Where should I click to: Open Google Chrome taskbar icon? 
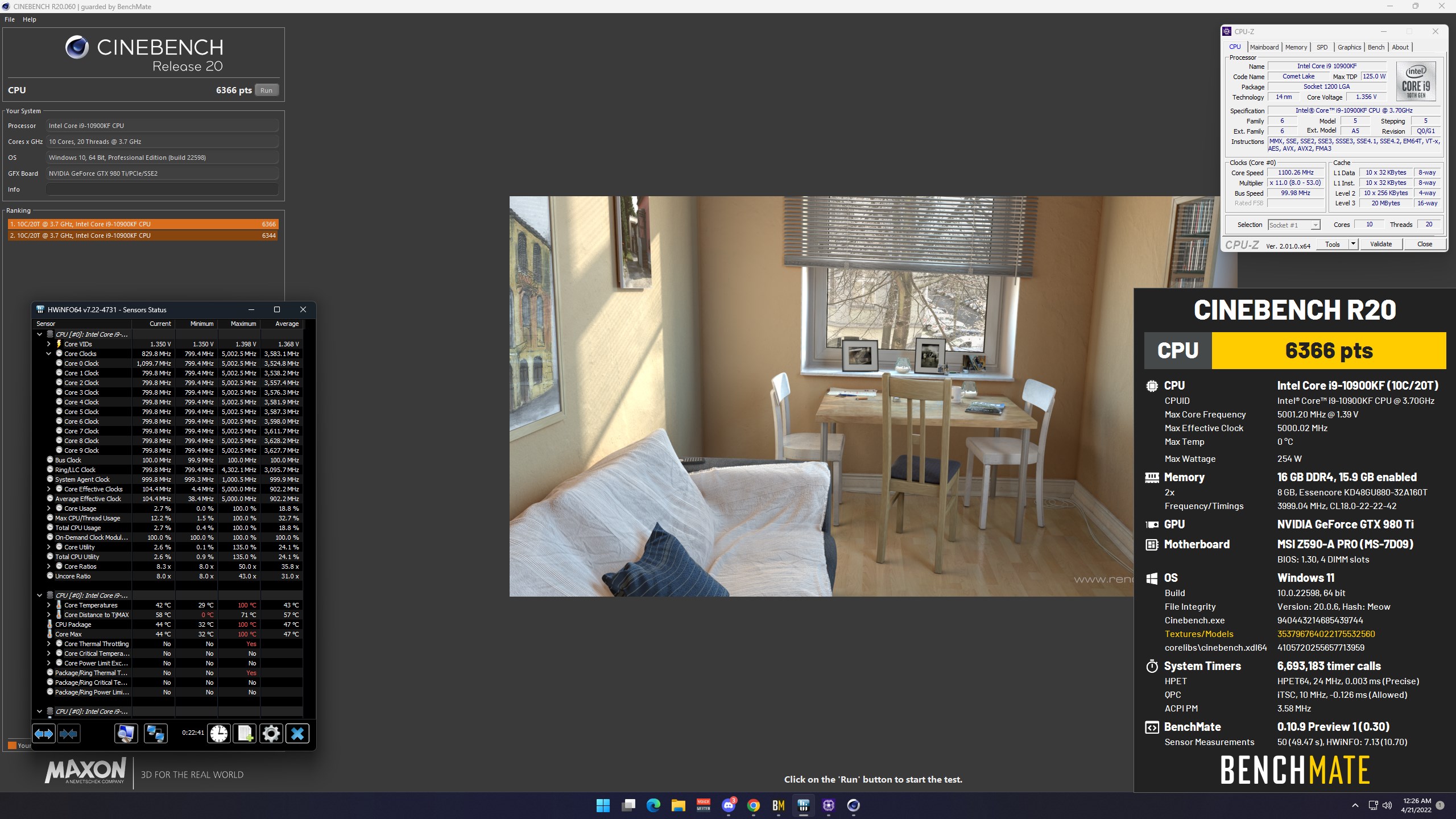[754, 805]
